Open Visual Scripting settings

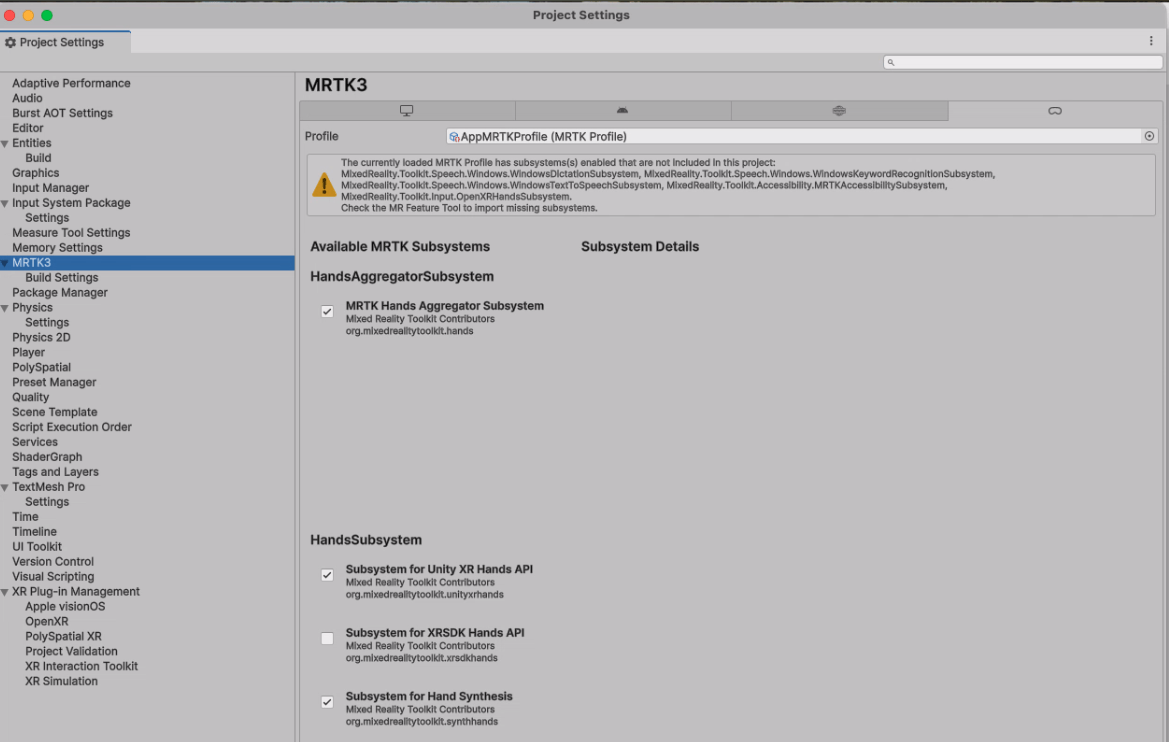click(x=53, y=576)
